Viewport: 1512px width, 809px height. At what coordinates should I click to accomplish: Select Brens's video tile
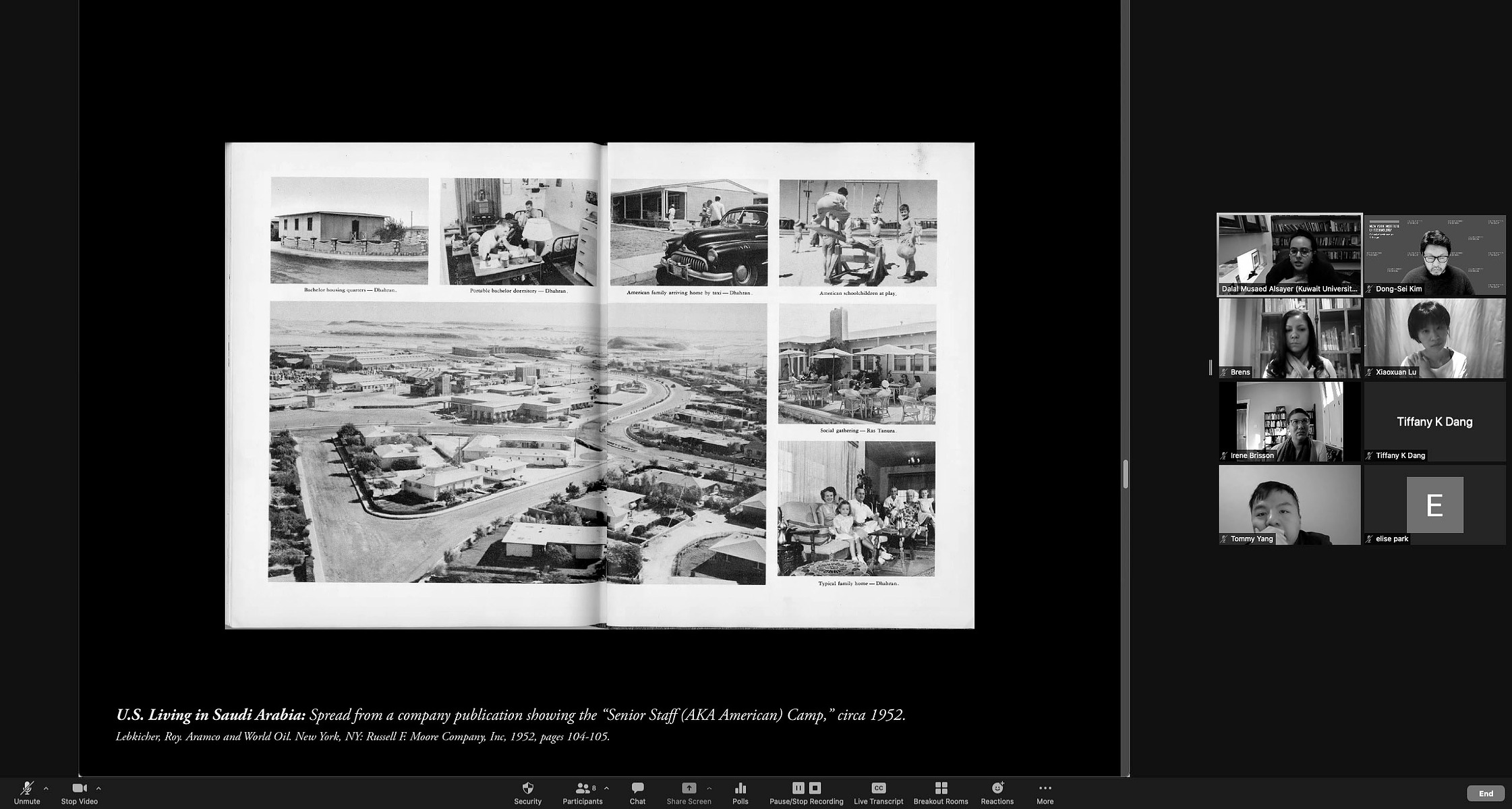point(1289,338)
